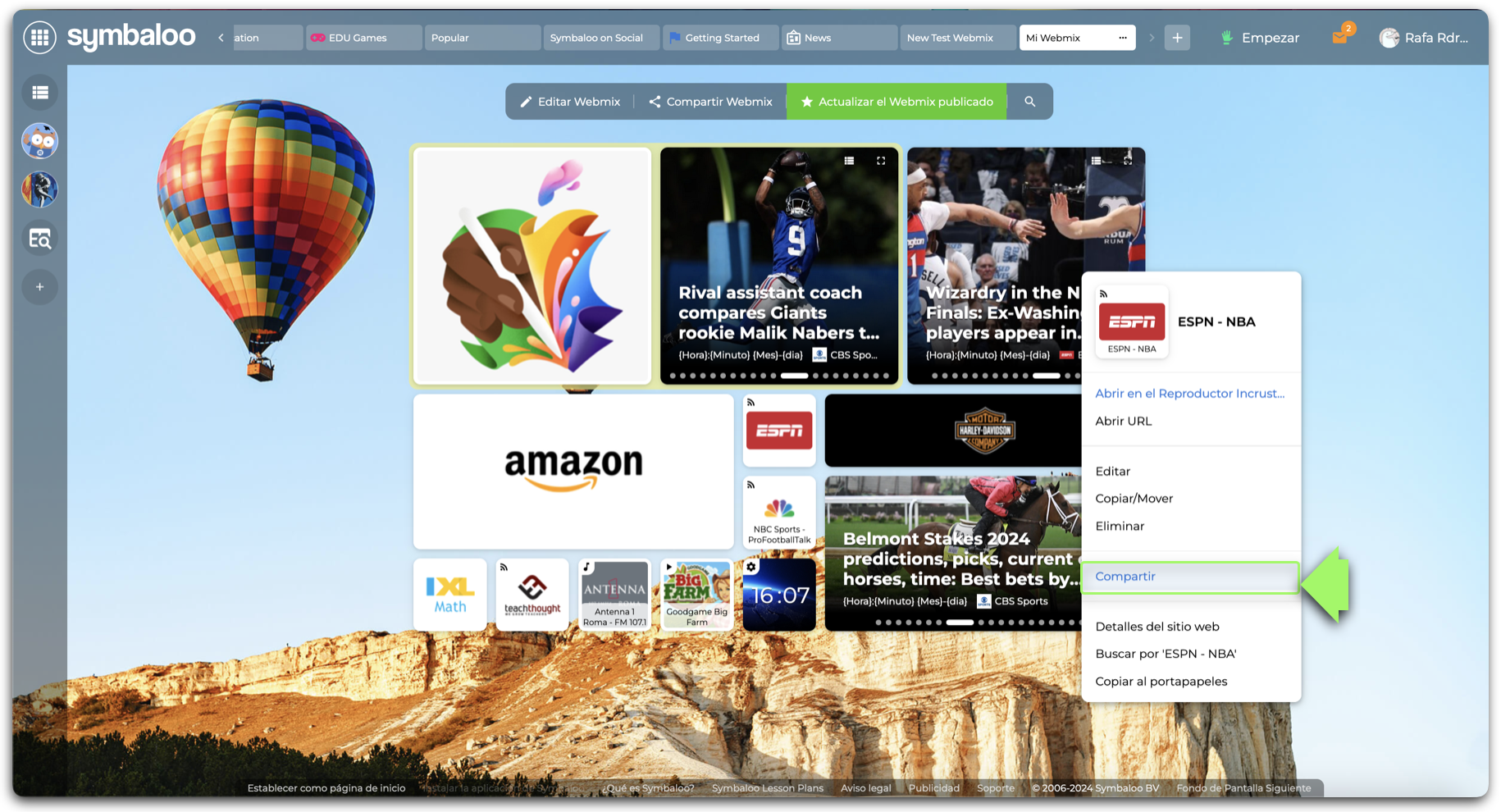Open the owl avatar in sidebar
1501x812 pixels.
pyautogui.click(x=39, y=141)
